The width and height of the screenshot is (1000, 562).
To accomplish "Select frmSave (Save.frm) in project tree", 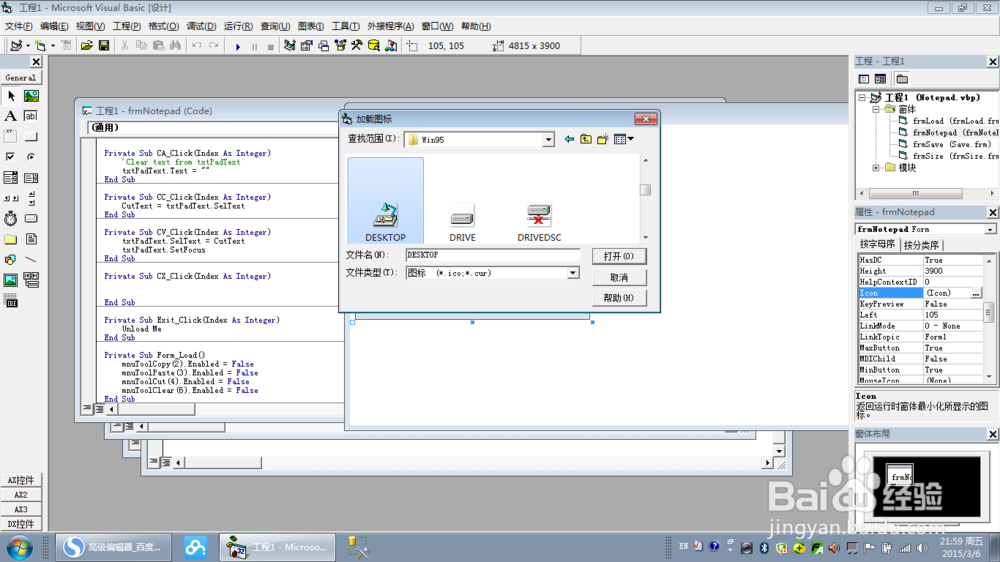I will point(951,144).
